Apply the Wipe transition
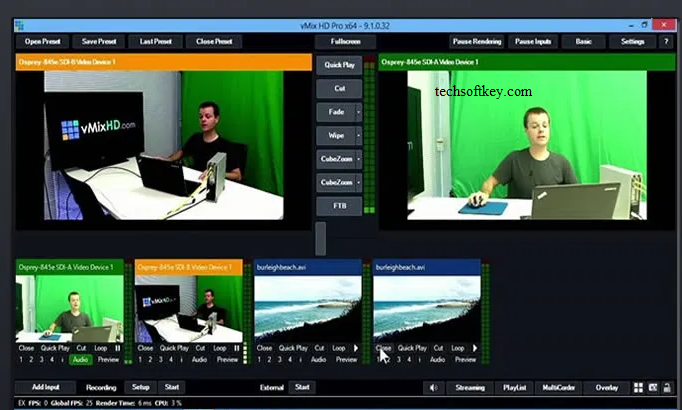This screenshot has width=682, height=410. [336, 136]
